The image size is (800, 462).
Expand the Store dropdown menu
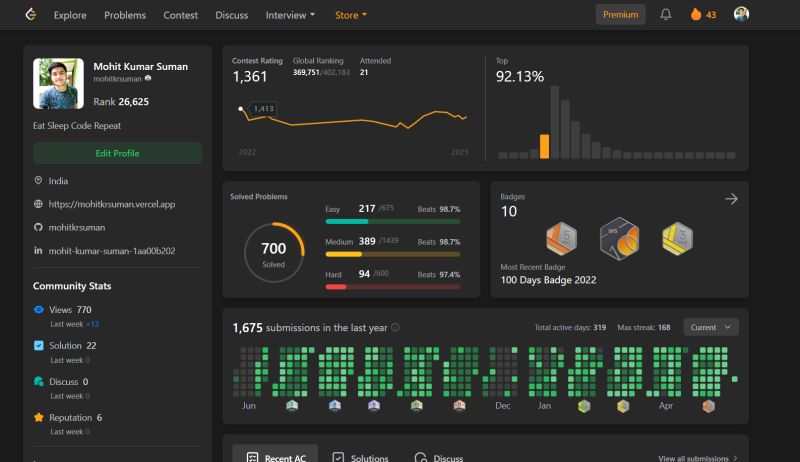point(351,15)
